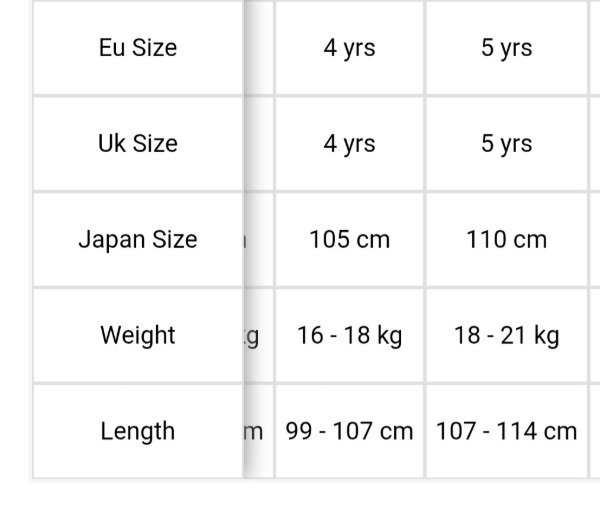Click the Eu Size row header
Image resolution: width=600 pixels, height=507 pixels.
pyautogui.click(x=138, y=48)
